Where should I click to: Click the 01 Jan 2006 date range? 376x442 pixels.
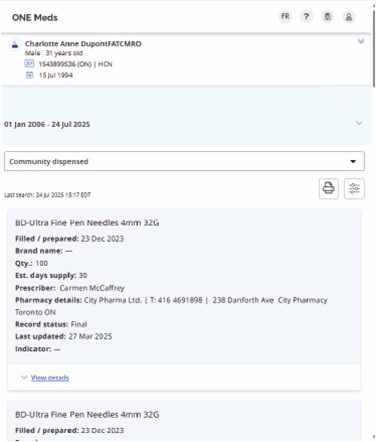47,124
